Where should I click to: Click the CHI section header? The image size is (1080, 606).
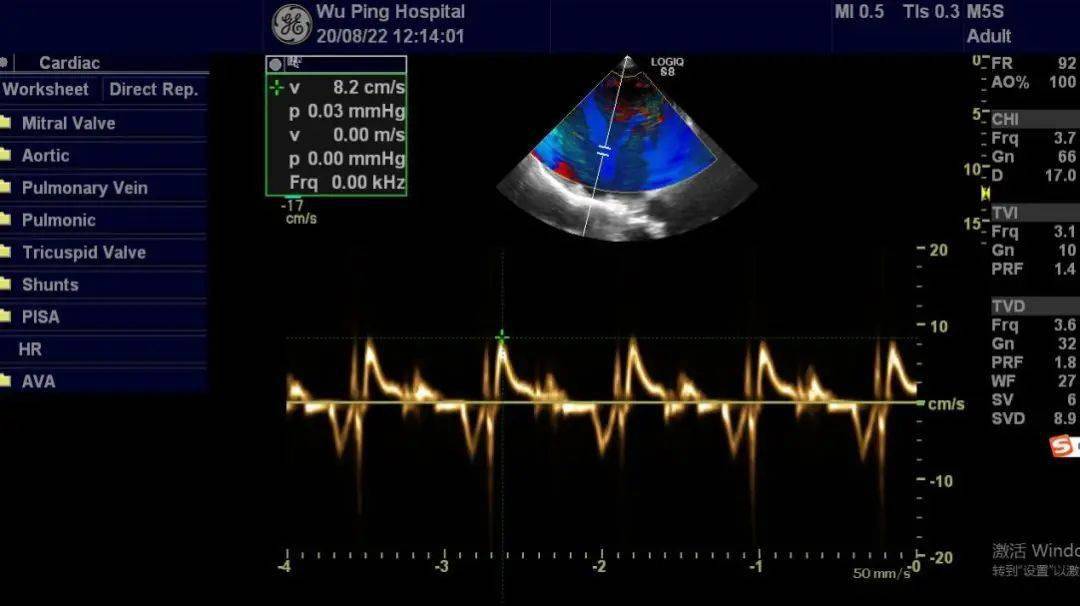[1034, 119]
